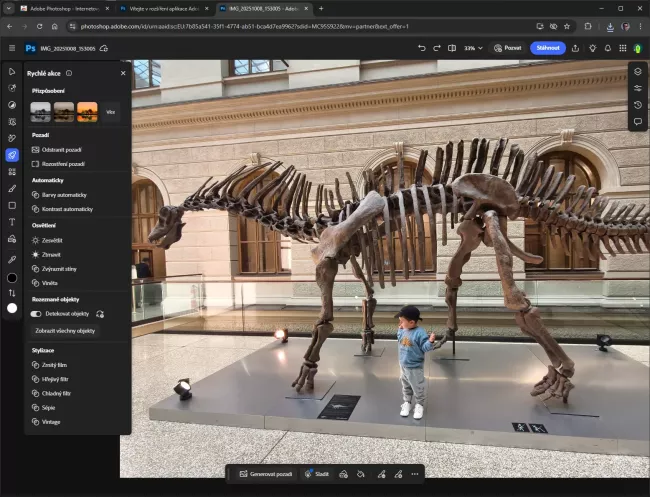This screenshot has height=497, width=650.
Task: Expand more adjustment presets with Více
Action: click(x=110, y=112)
